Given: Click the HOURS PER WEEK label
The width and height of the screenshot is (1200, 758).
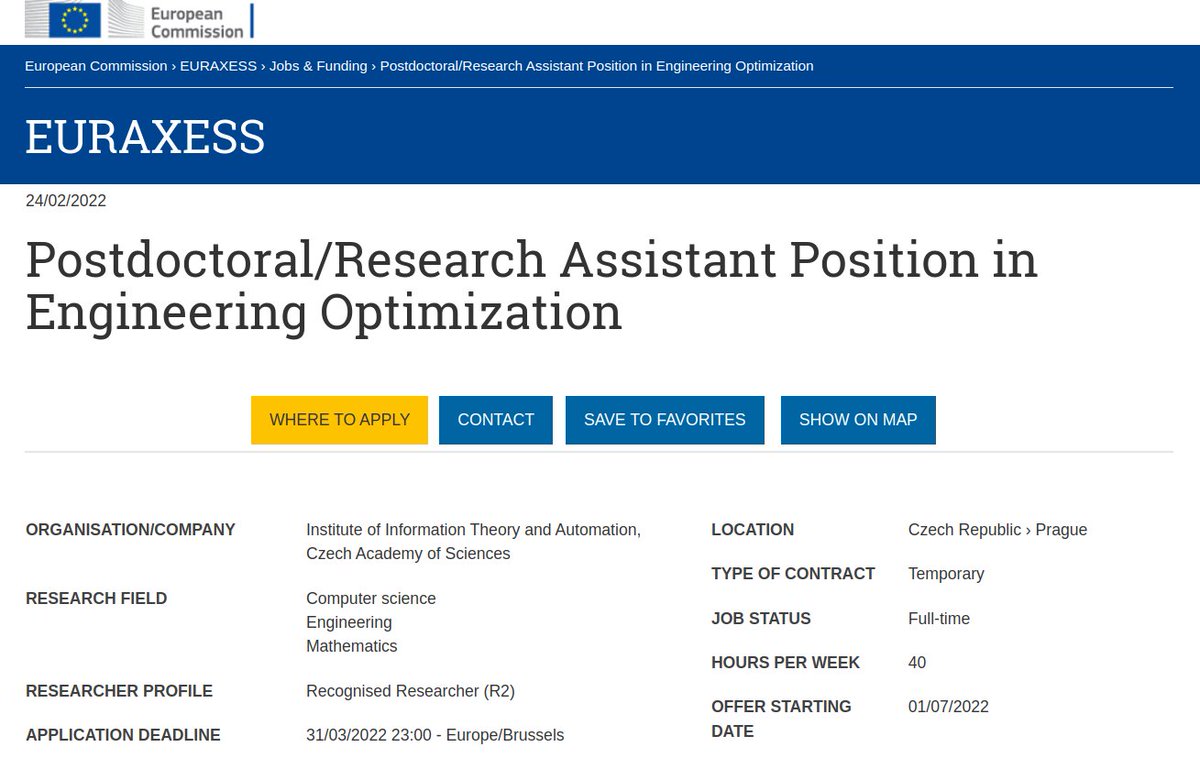Looking at the screenshot, I should (785, 663).
